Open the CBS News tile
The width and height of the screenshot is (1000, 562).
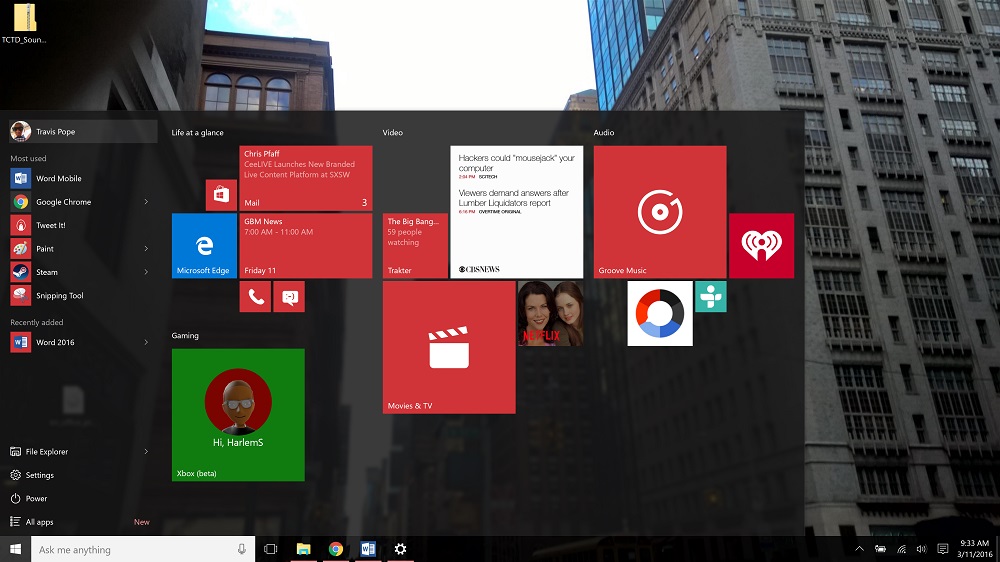[x=517, y=212]
